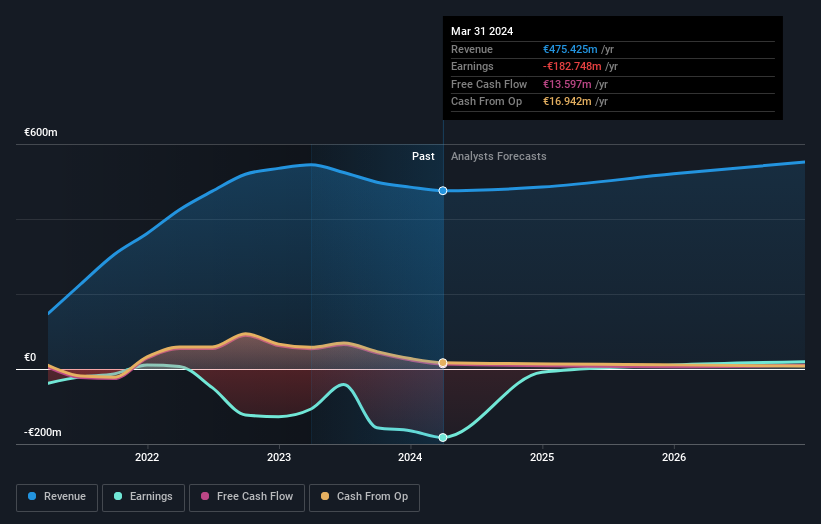
Task: Click the Mar 31 2024 tooltip date
Action: tap(482, 31)
